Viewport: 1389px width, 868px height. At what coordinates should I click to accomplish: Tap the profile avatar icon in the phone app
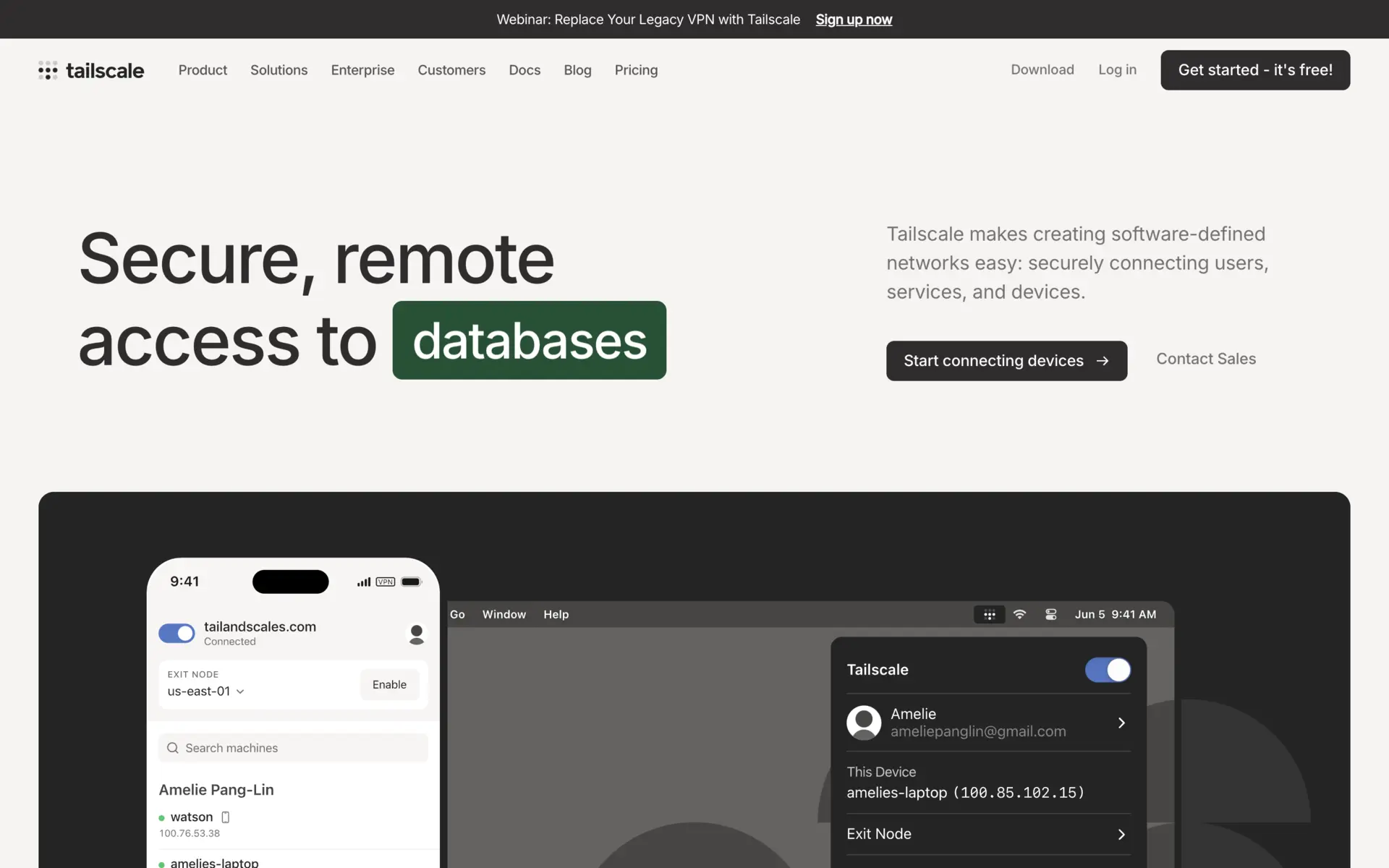pos(416,634)
